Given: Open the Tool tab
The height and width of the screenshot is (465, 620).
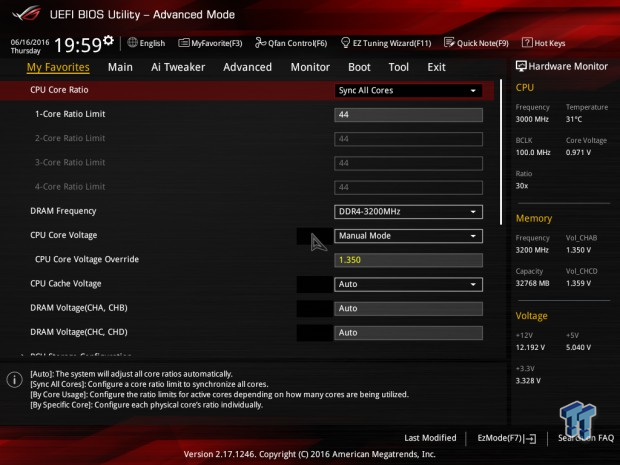Looking at the screenshot, I should tap(399, 67).
